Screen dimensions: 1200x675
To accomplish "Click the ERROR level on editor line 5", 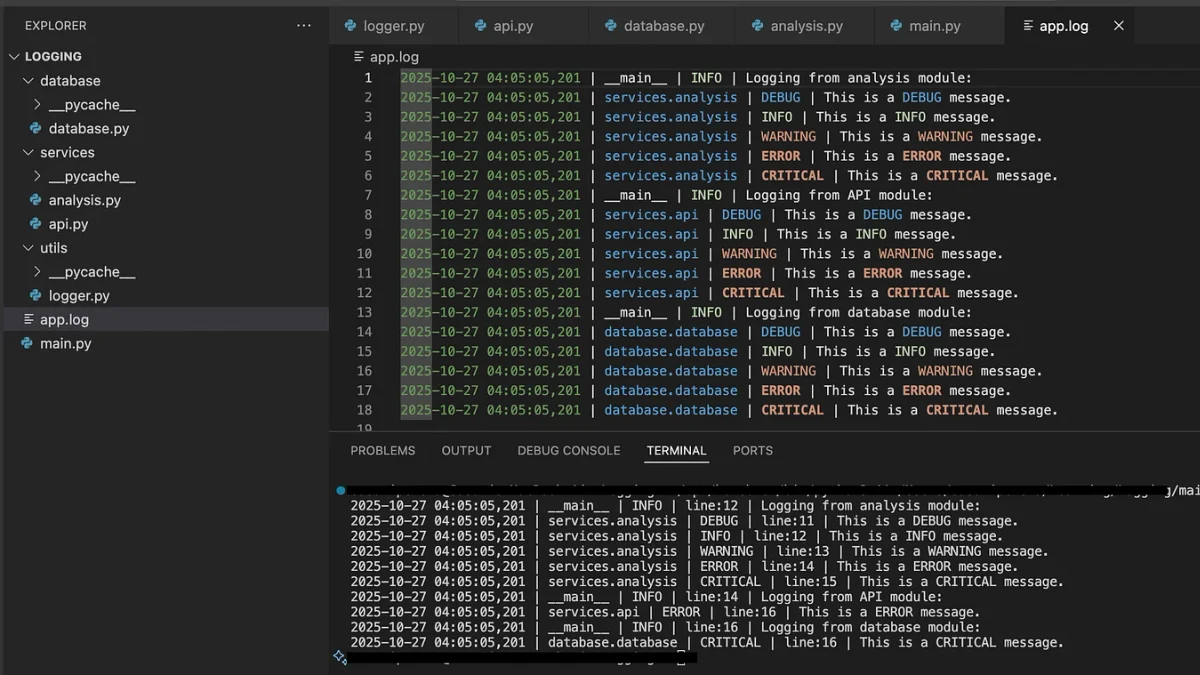I will [781, 156].
